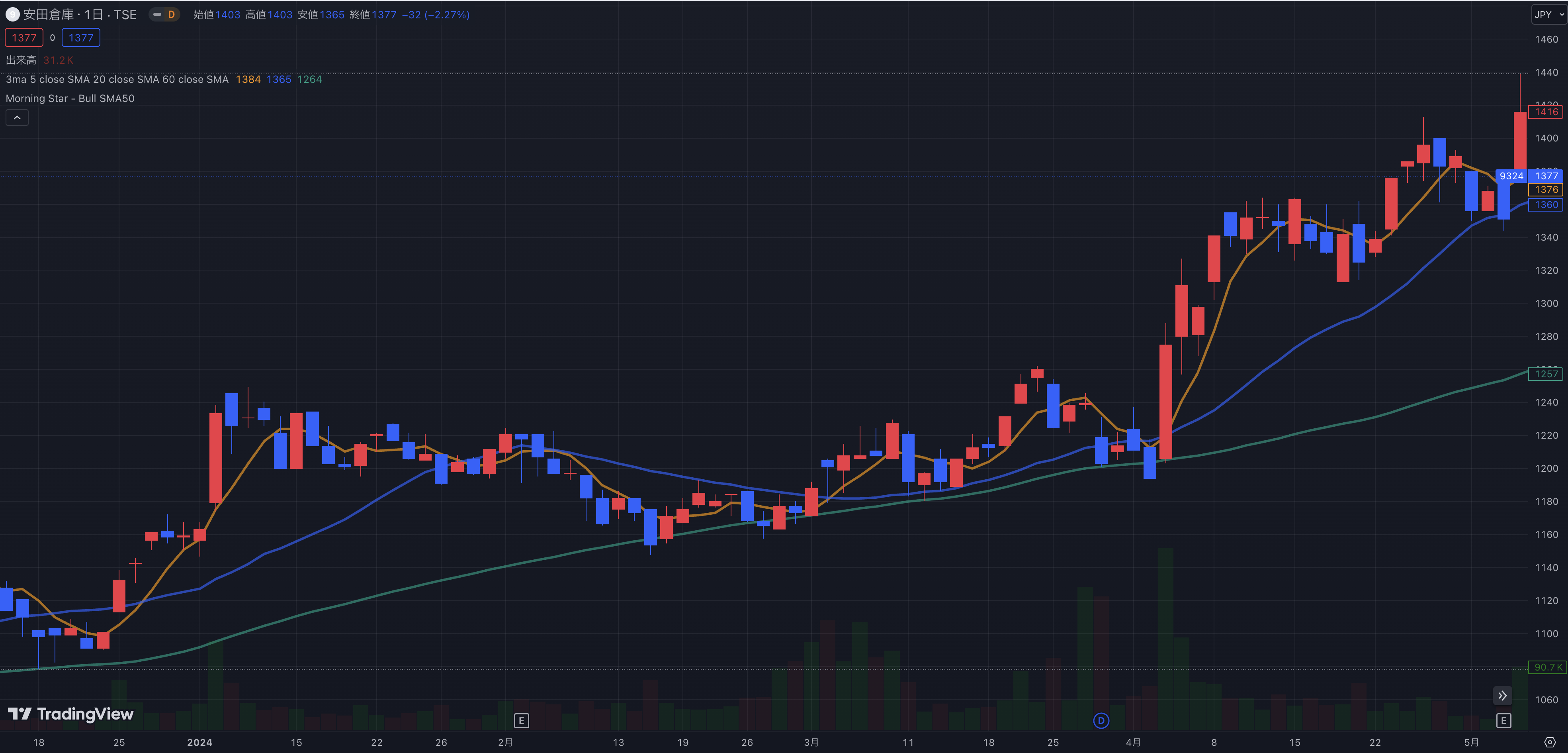Click the red 1377 sell price button
1568x753 pixels.
coord(24,38)
